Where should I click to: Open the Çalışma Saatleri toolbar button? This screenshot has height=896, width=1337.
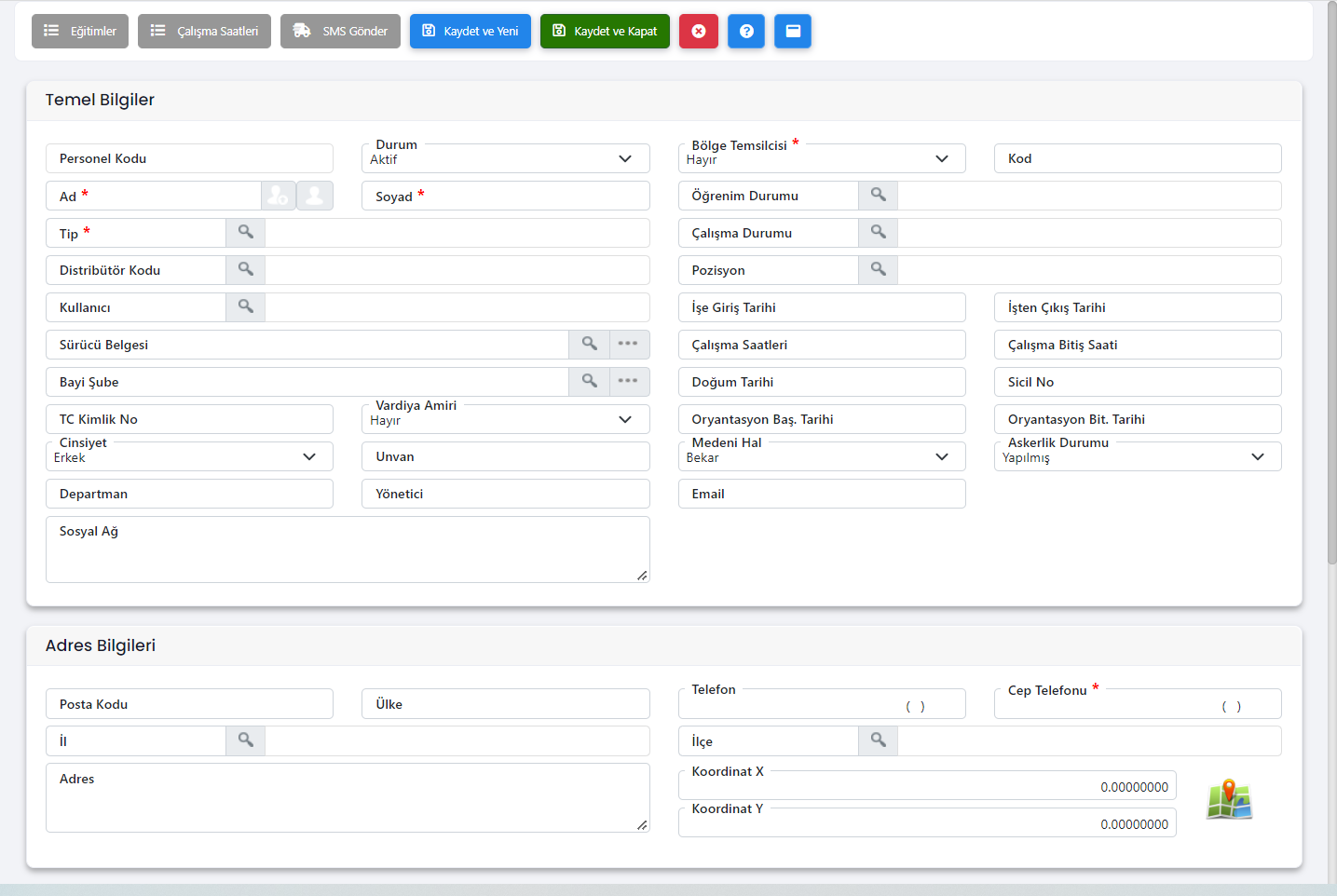pos(204,31)
